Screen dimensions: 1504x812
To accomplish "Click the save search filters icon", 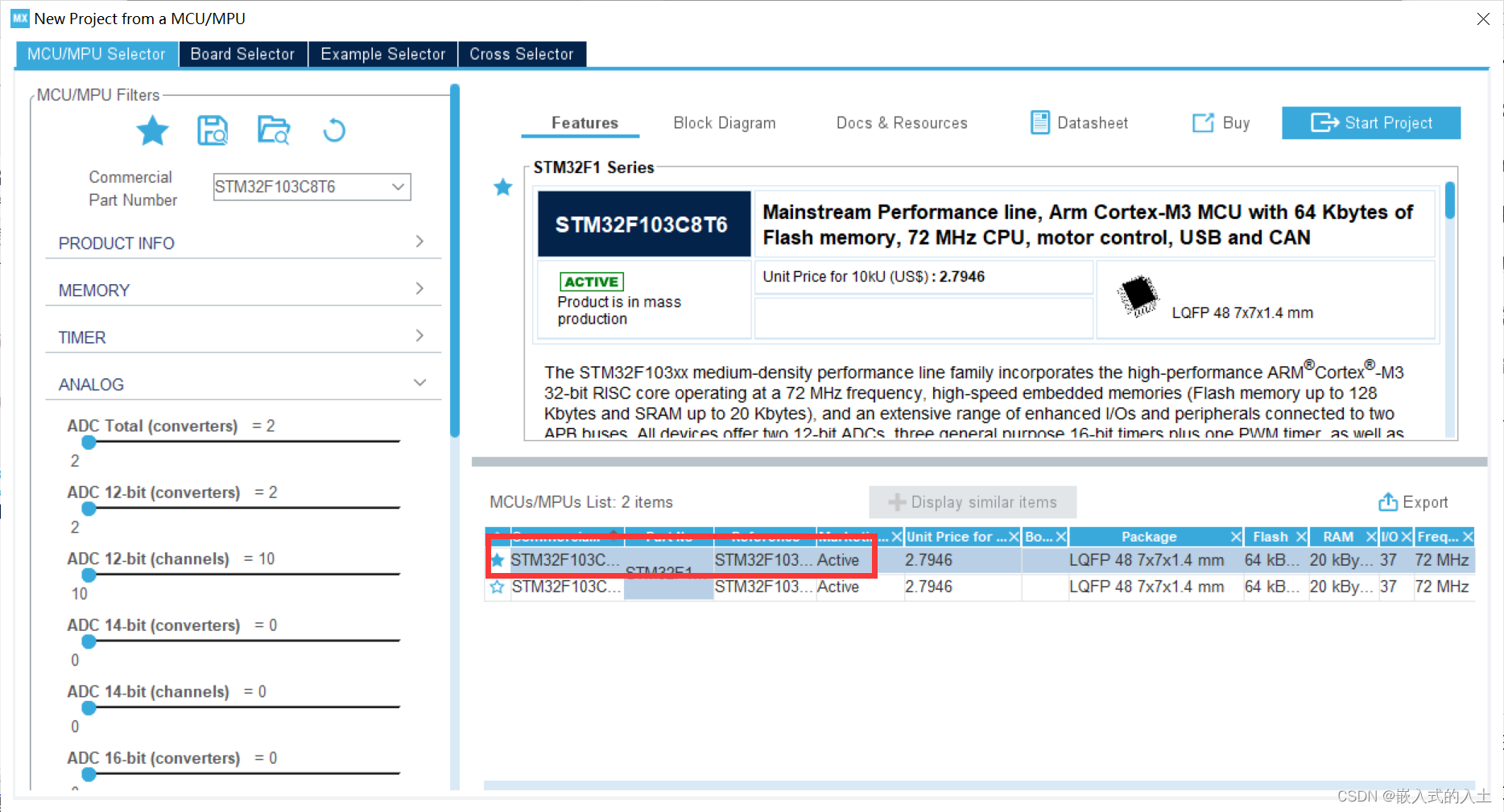I will (213, 130).
